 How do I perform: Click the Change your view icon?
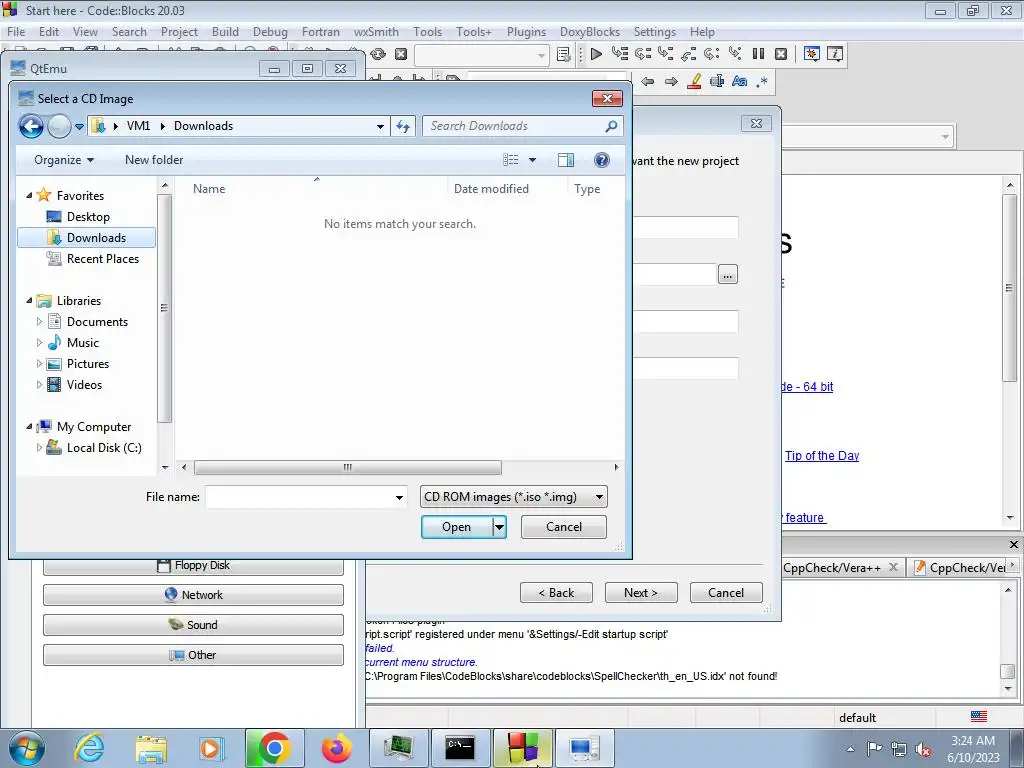click(x=511, y=160)
